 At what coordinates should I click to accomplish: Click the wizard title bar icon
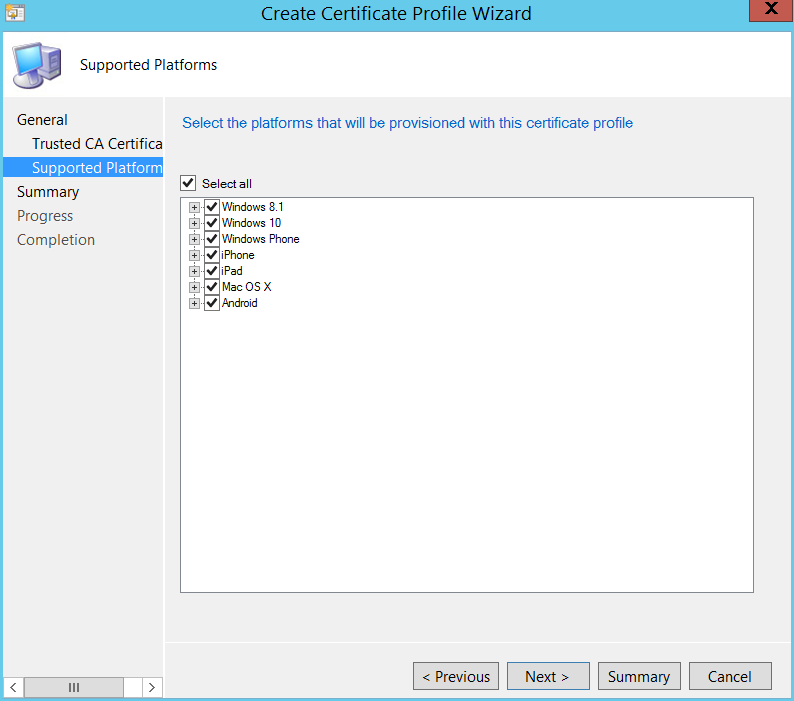(15, 12)
